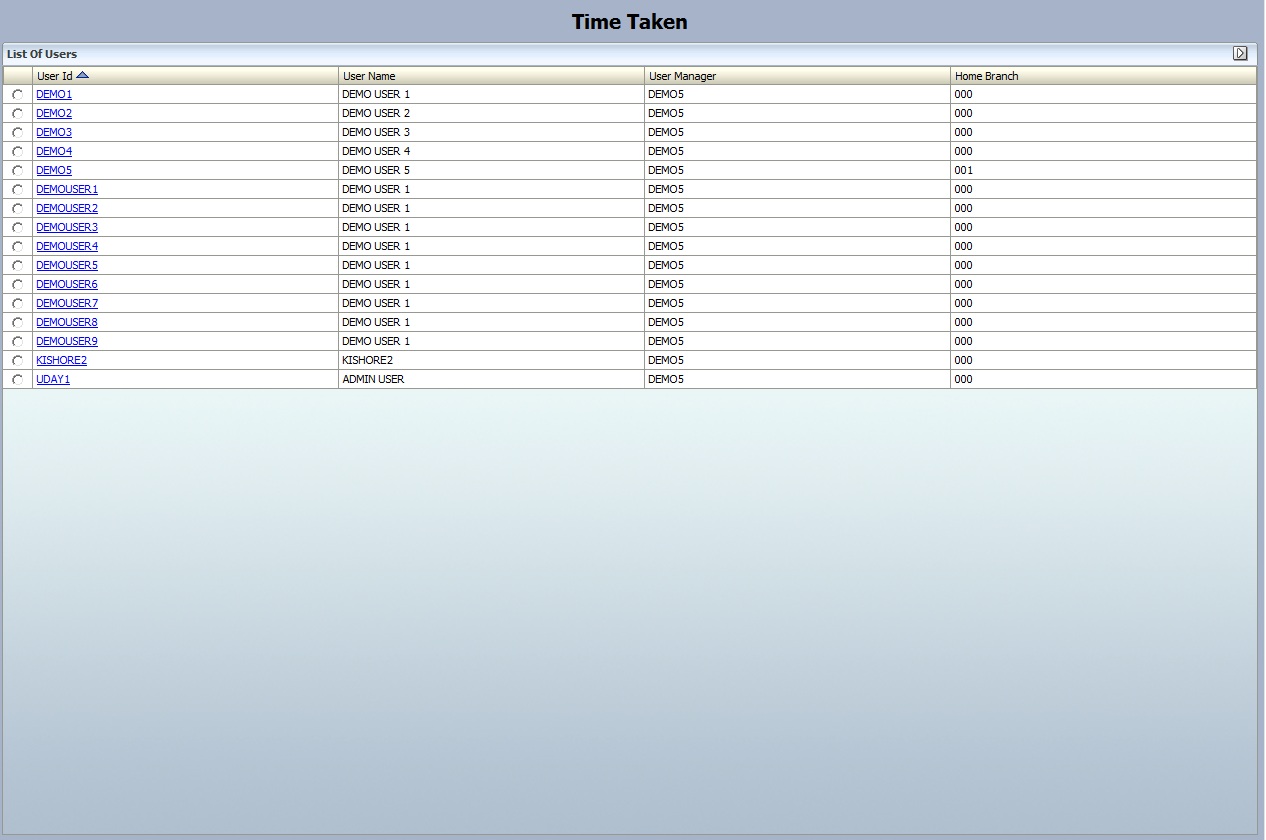Screen dimensions: 1266x840
Task: Pick the UDAY1 row radio button
Action: (18, 380)
